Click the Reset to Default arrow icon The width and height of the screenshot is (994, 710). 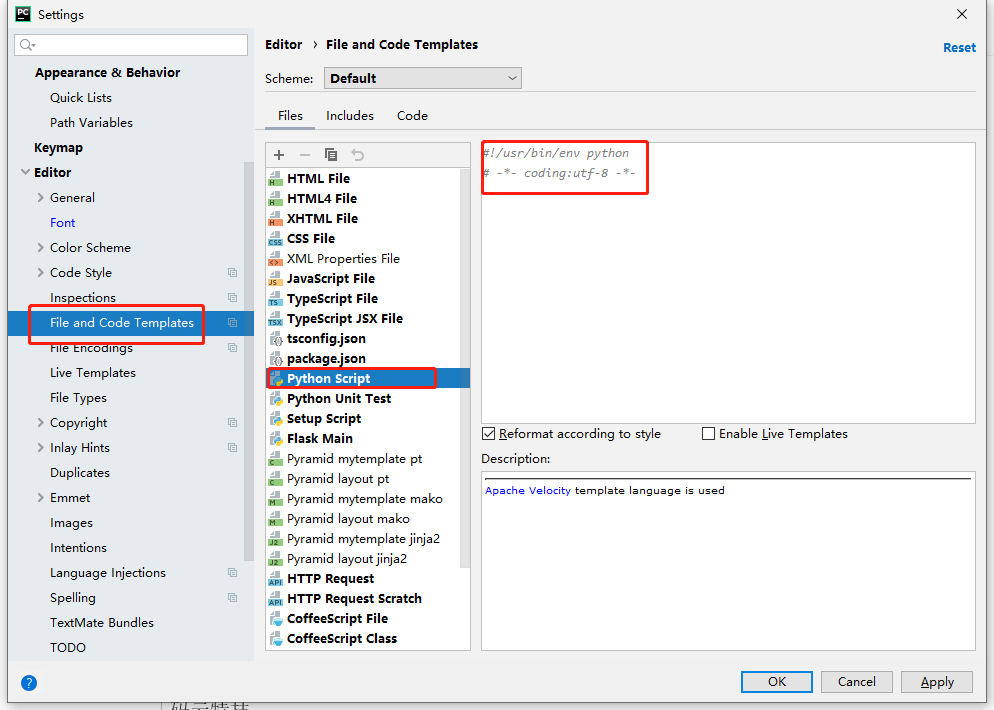[x=358, y=155]
